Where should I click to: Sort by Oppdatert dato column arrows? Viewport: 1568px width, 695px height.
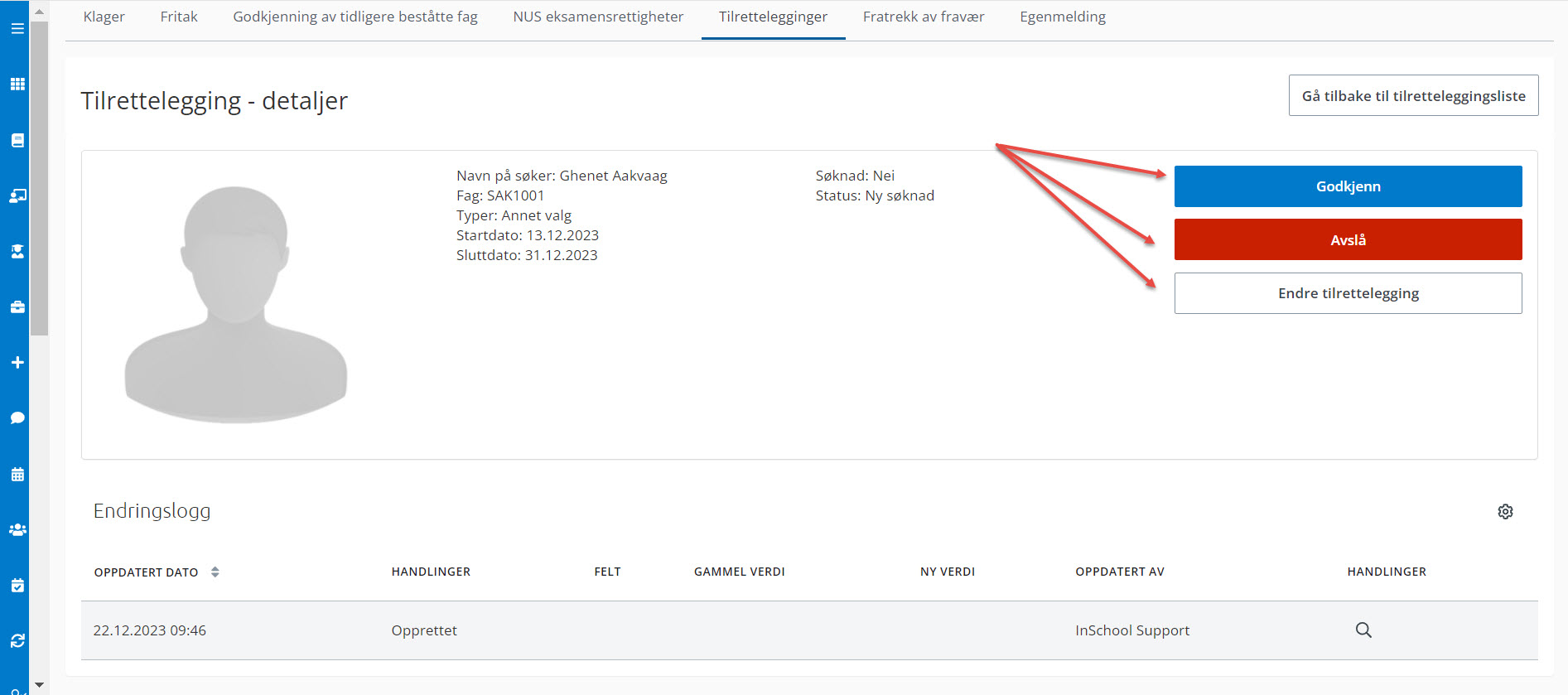point(215,572)
